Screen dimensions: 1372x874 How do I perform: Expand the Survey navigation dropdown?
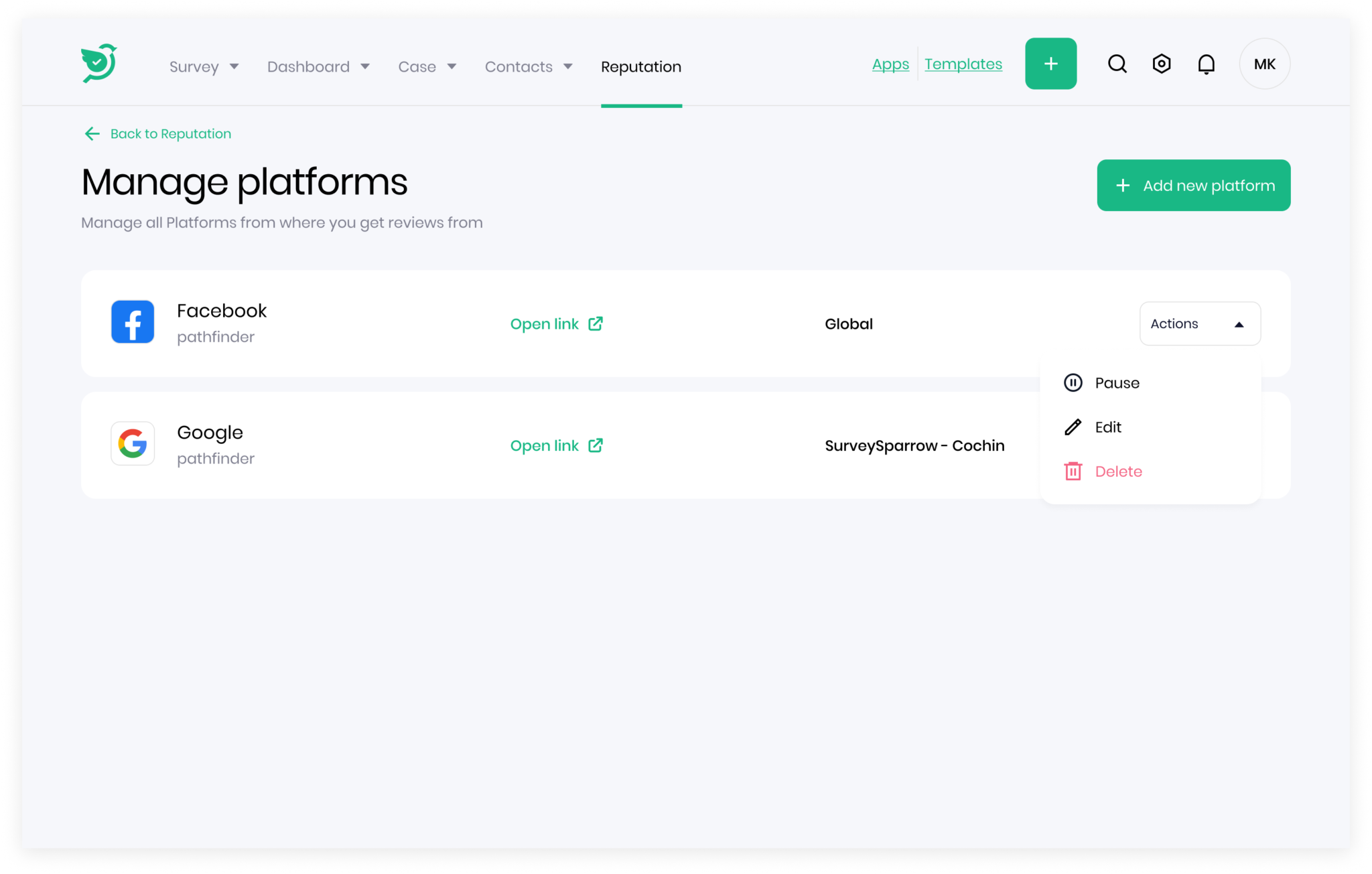tap(204, 66)
